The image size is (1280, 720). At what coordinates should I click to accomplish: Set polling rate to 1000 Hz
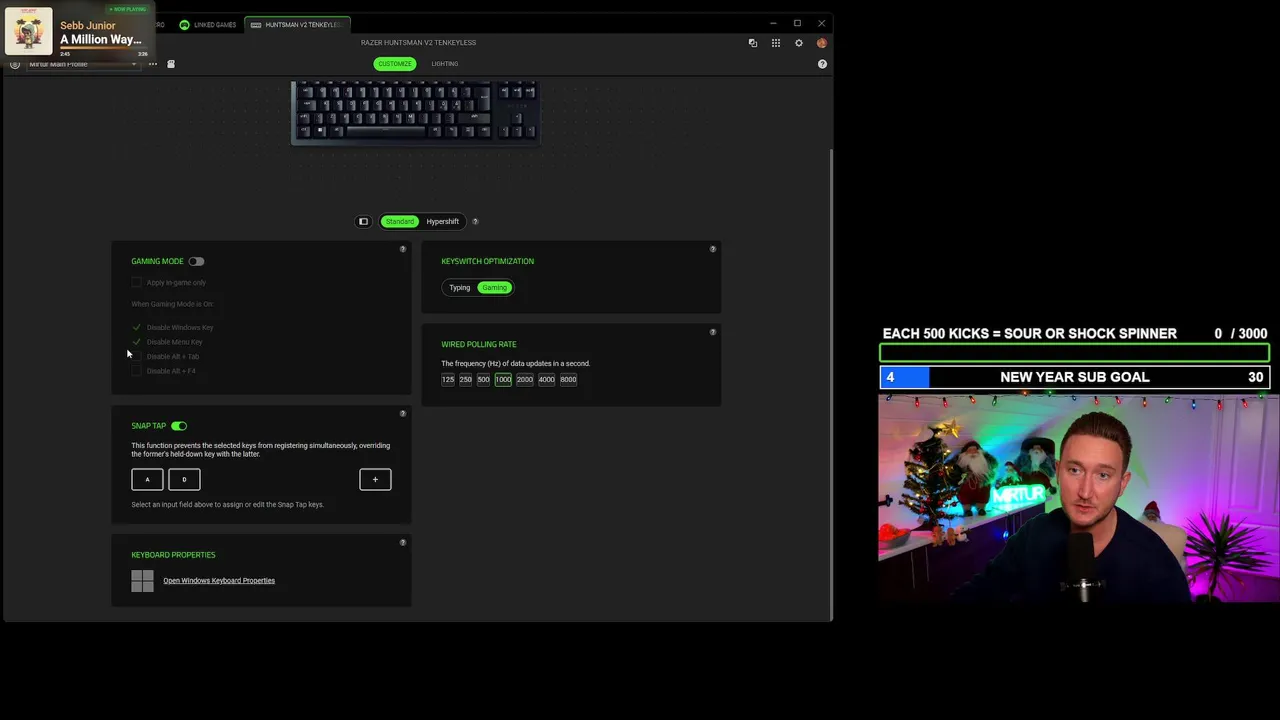[503, 380]
